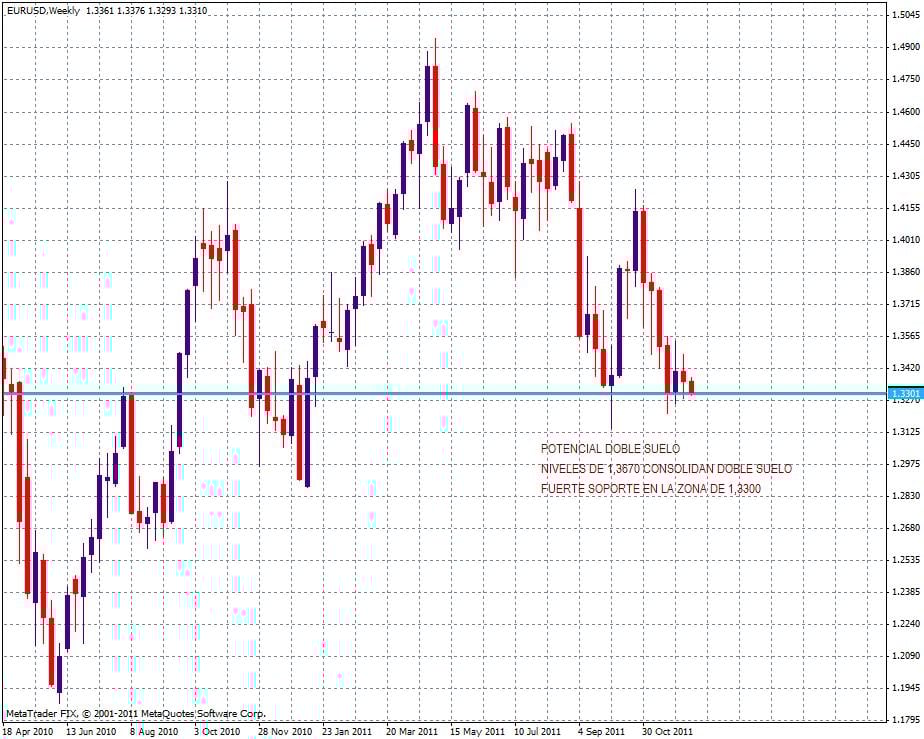The height and width of the screenshot is (739, 924).
Task: Click the lowest candlestick near 1.1945
Action: click(x=59, y=671)
